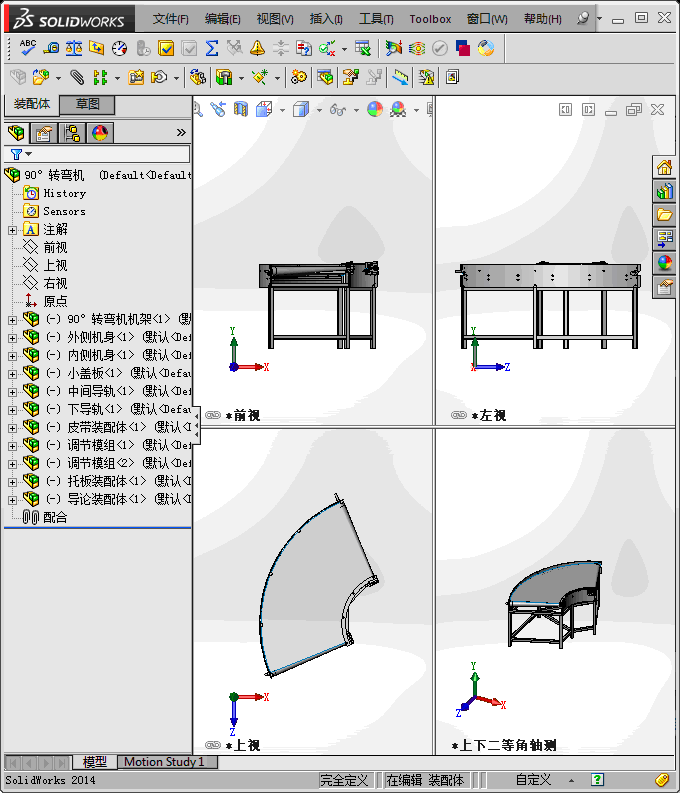The height and width of the screenshot is (793, 680).
Task: Expand the 皮带装配体<1> tree node
Action: [x=13, y=428]
